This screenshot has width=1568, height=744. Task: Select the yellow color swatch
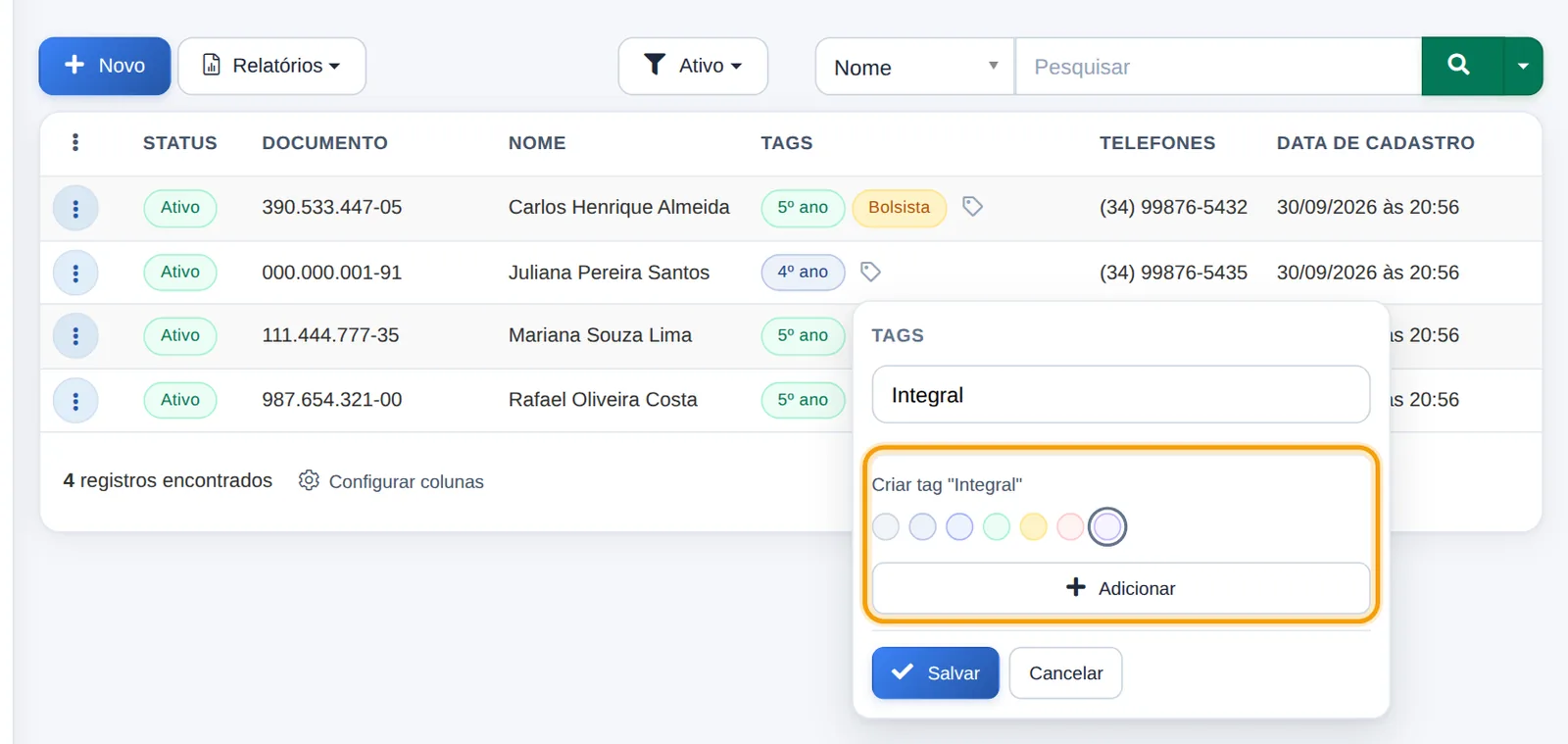pyautogui.click(x=1033, y=527)
